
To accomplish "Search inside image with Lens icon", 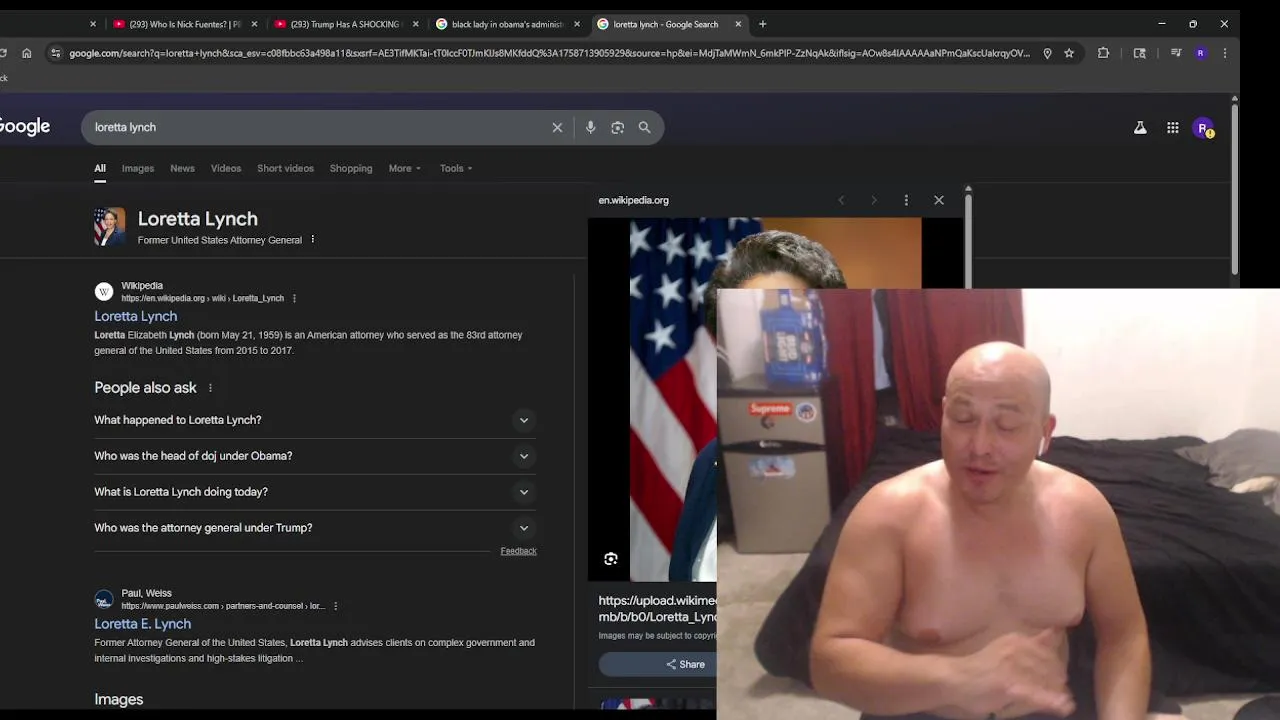I will click(x=611, y=559).
